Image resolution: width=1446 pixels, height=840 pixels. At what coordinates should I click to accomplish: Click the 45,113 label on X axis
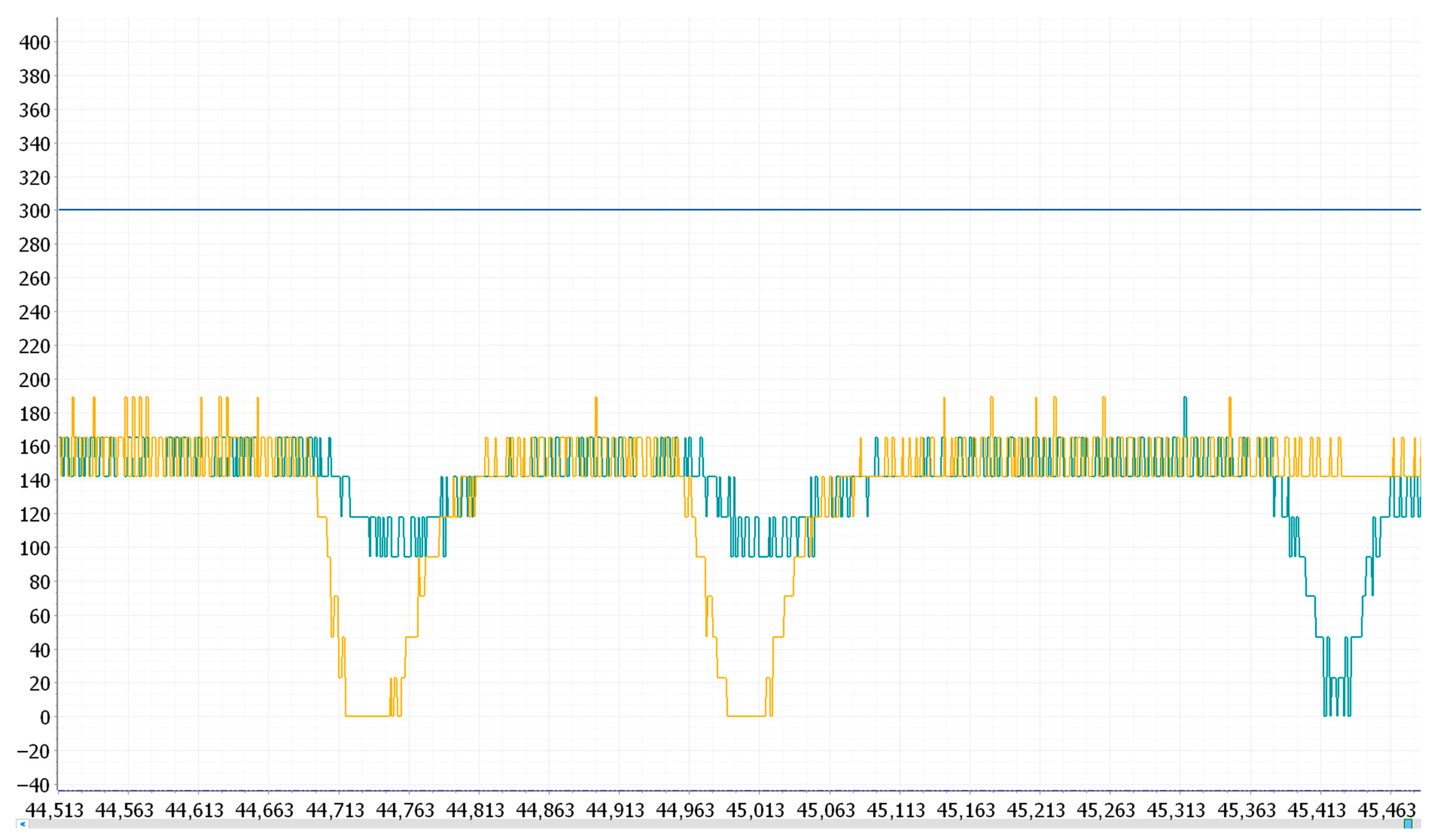pos(896,811)
